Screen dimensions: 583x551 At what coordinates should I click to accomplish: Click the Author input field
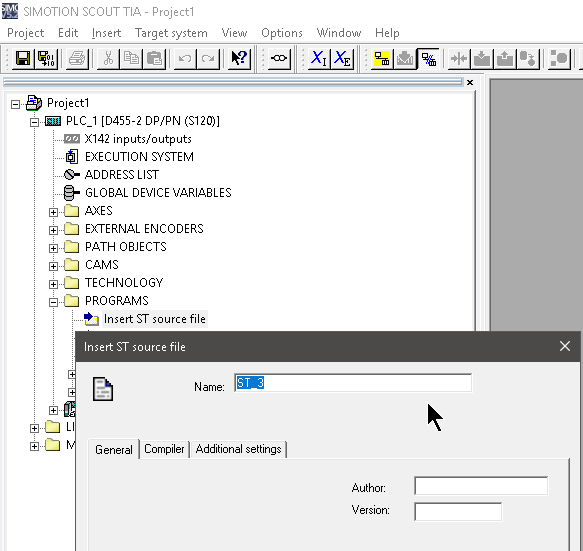coord(481,486)
